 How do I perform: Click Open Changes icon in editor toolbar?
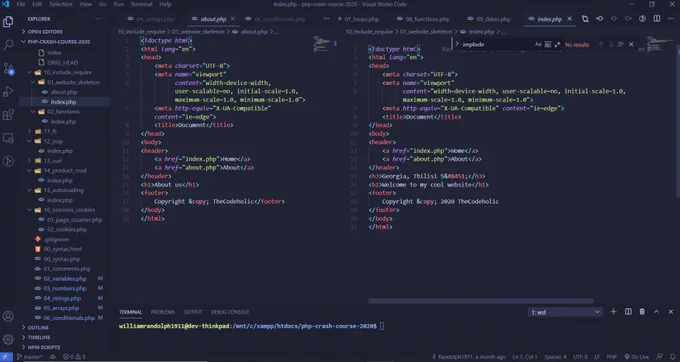[585, 19]
